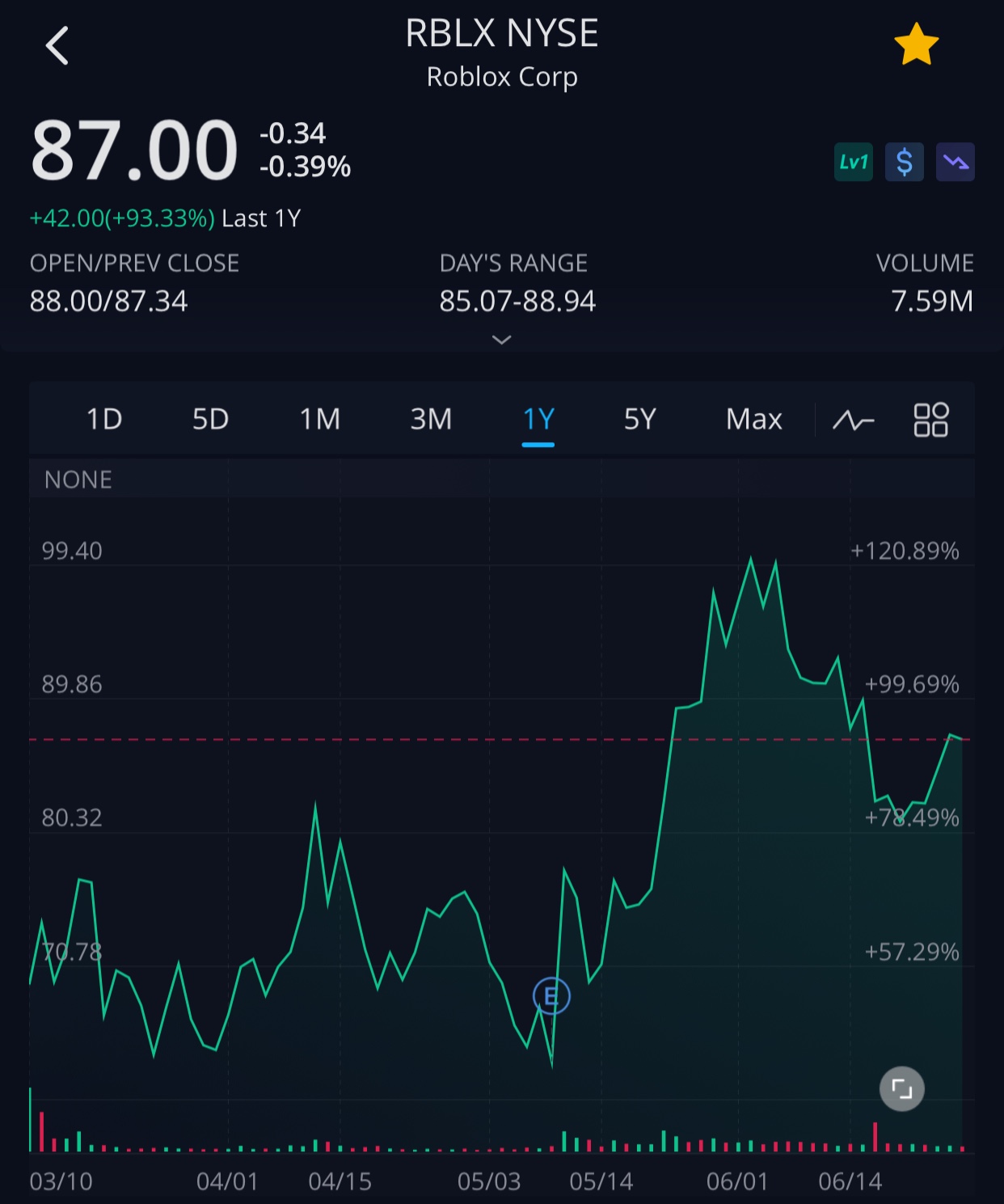Open the grid layout icon
The image size is (1004, 1204).
point(930,420)
